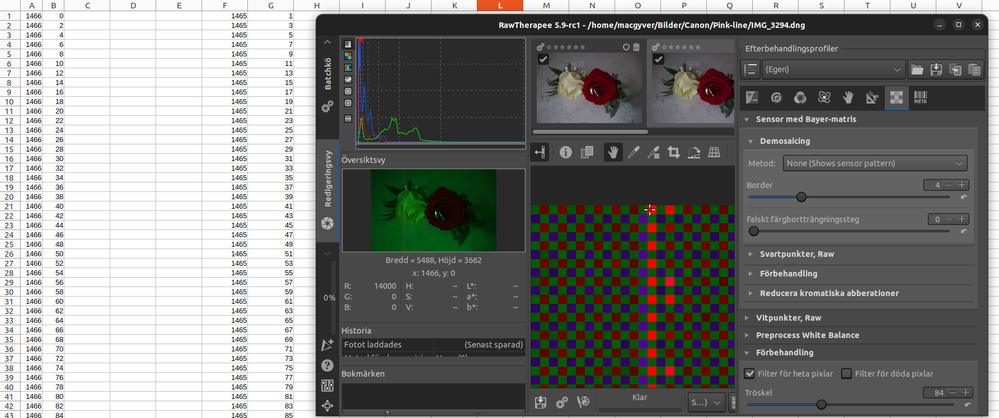
Task: Select the perspective grid tool icon
Action: (x=714, y=152)
